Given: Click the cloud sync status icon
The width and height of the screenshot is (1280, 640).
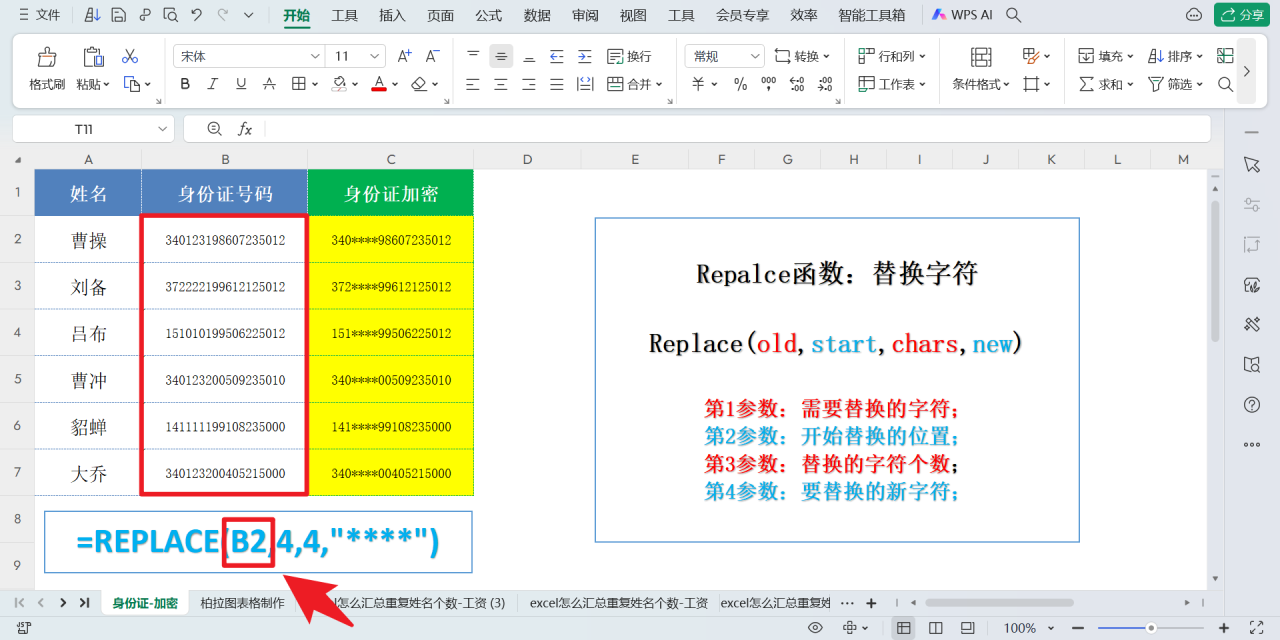Looking at the screenshot, I should (x=1193, y=15).
